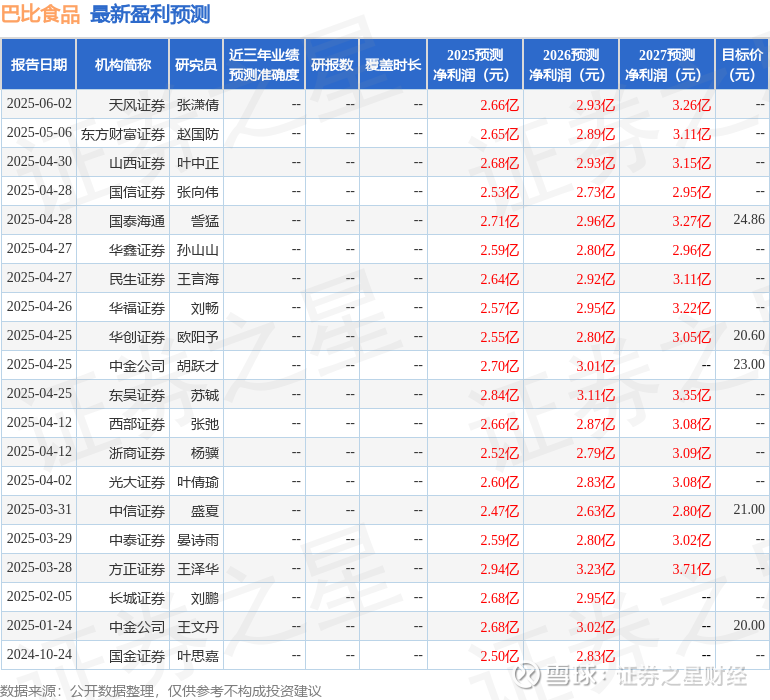This screenshot has height=700, width=770.
Task: Click analyst name 苏铖
Action: 205,395
